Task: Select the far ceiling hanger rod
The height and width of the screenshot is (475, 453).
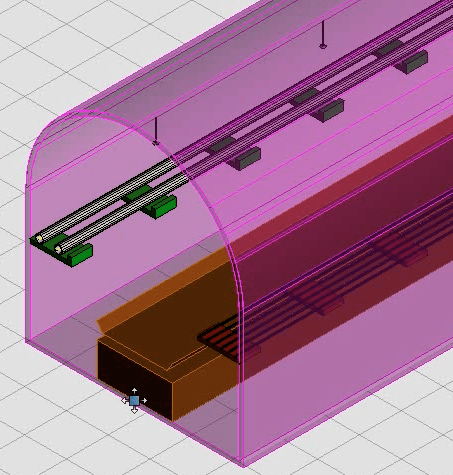Action: coord(322,34)
